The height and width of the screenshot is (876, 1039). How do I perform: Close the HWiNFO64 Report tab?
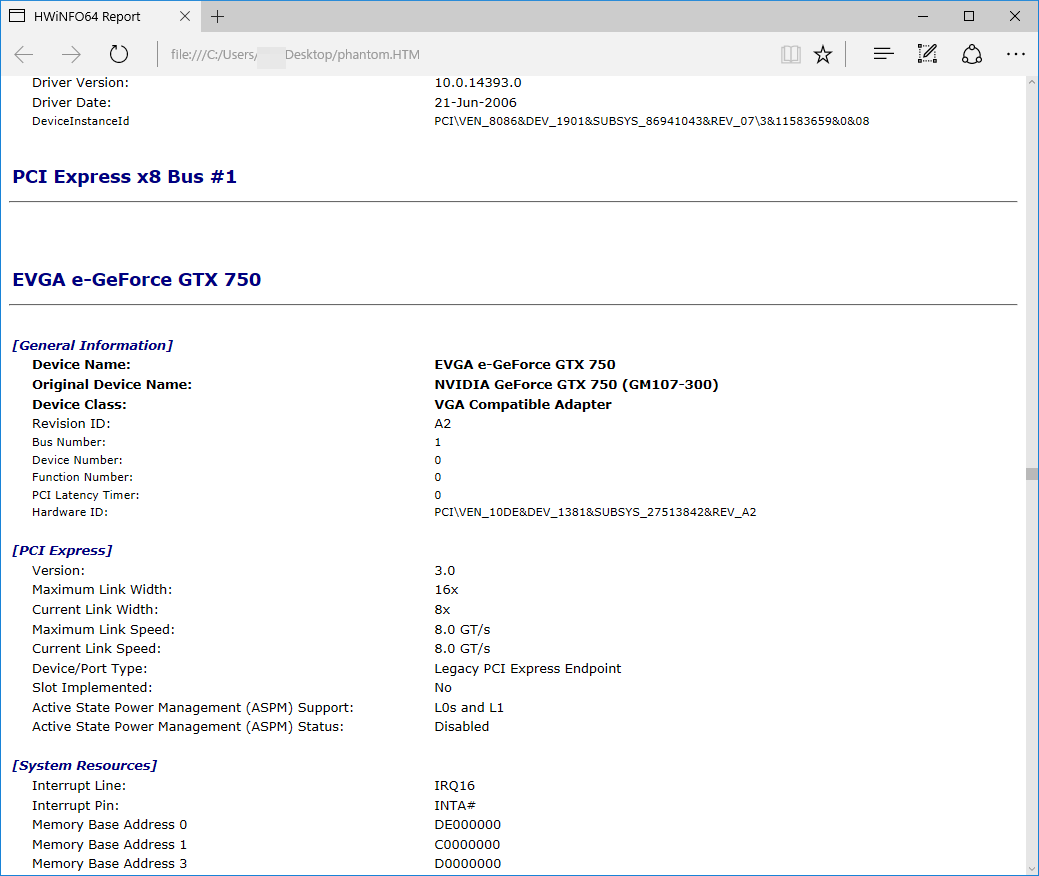pos(185,16)
